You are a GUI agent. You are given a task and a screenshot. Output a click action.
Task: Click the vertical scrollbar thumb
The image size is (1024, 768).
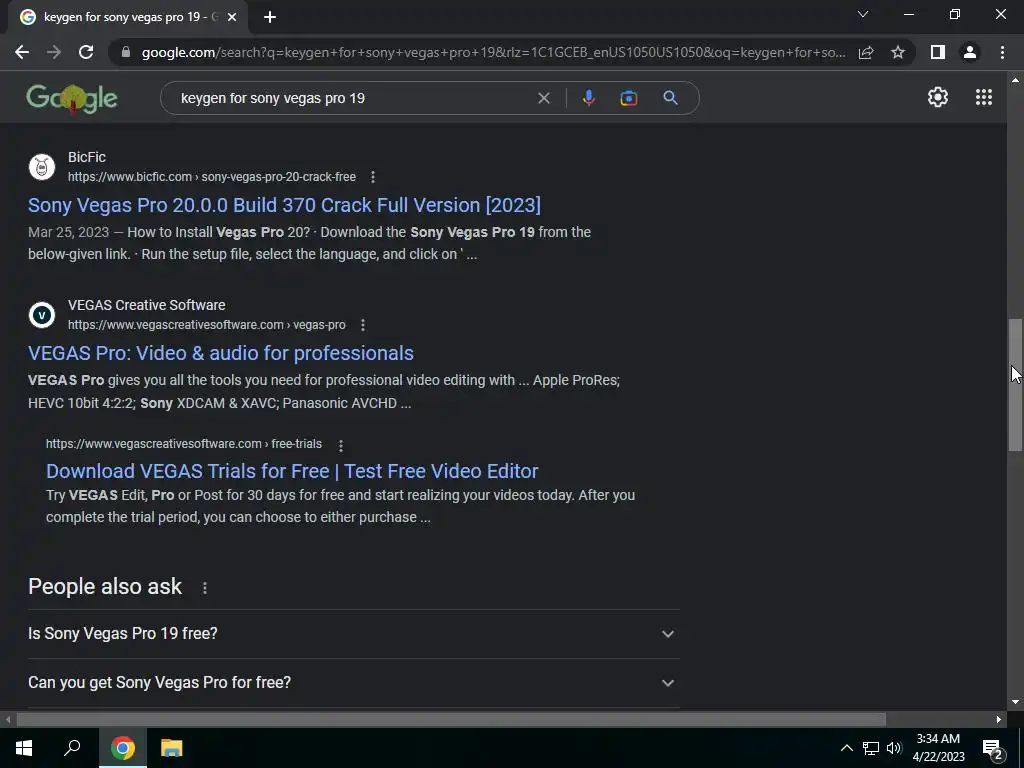click(1015, 385)
